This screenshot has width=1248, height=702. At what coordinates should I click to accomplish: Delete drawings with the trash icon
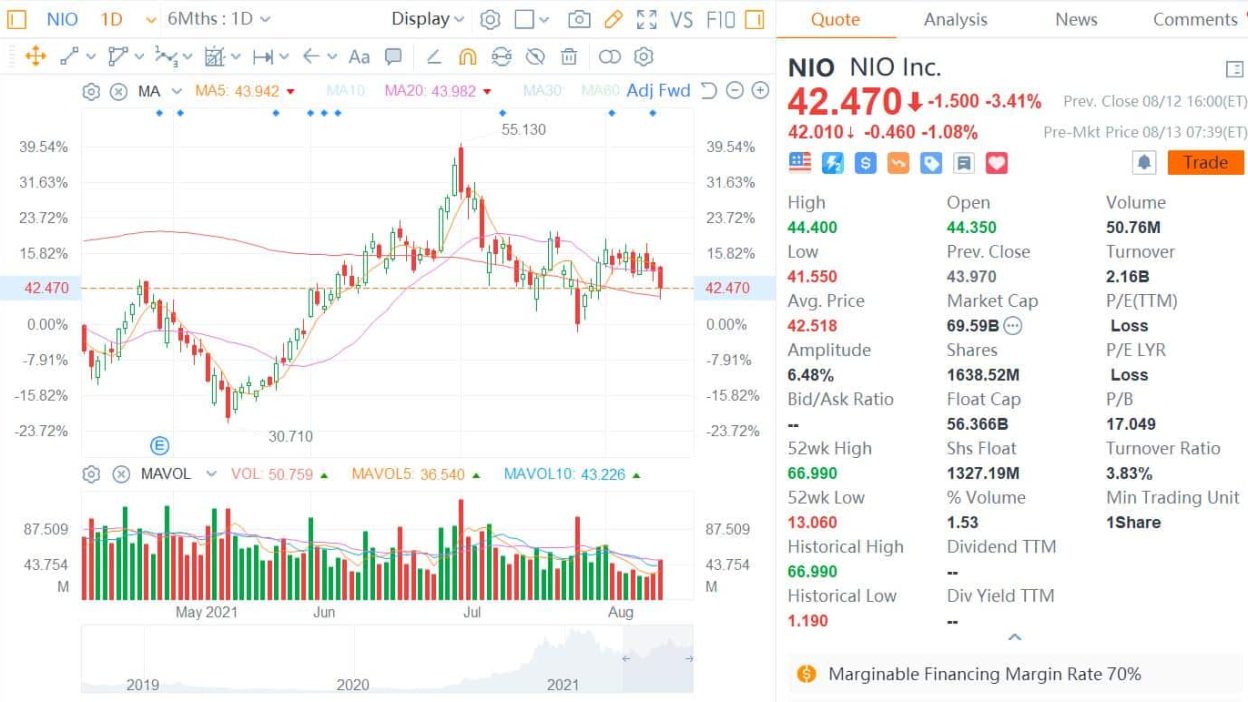[569, 57]
